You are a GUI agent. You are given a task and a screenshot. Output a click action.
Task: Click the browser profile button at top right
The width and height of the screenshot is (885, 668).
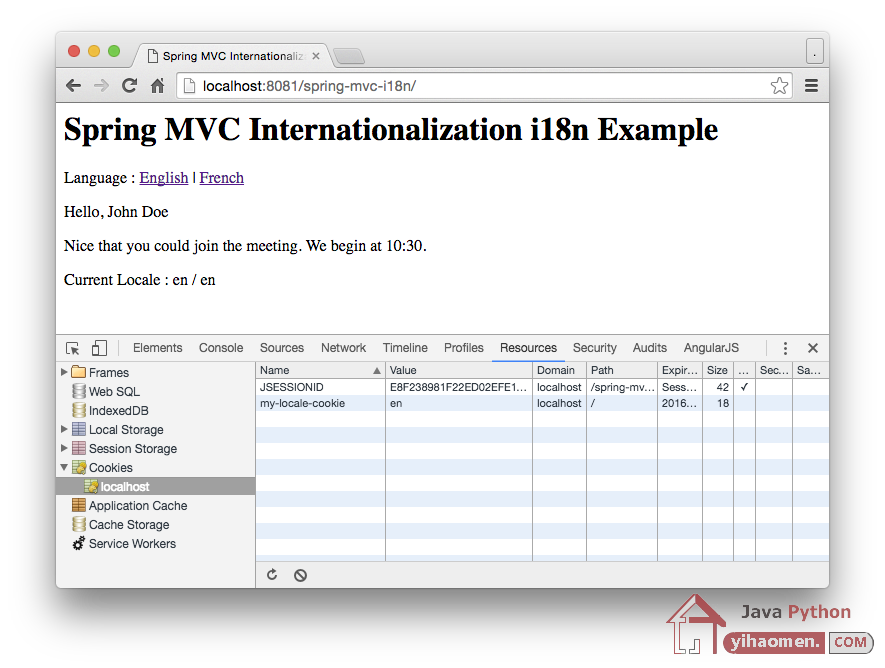point(814,51)
